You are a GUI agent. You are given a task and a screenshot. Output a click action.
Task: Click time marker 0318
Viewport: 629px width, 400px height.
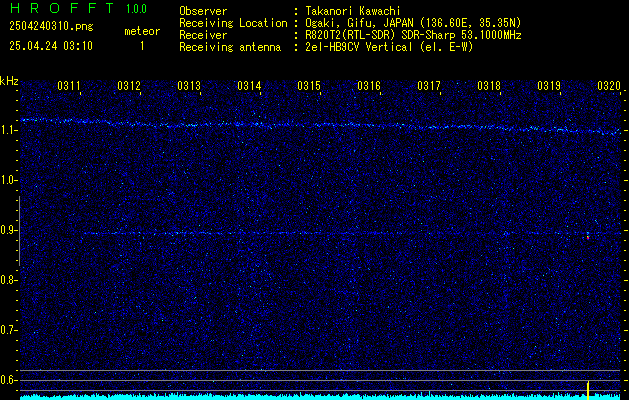(489, 85)
